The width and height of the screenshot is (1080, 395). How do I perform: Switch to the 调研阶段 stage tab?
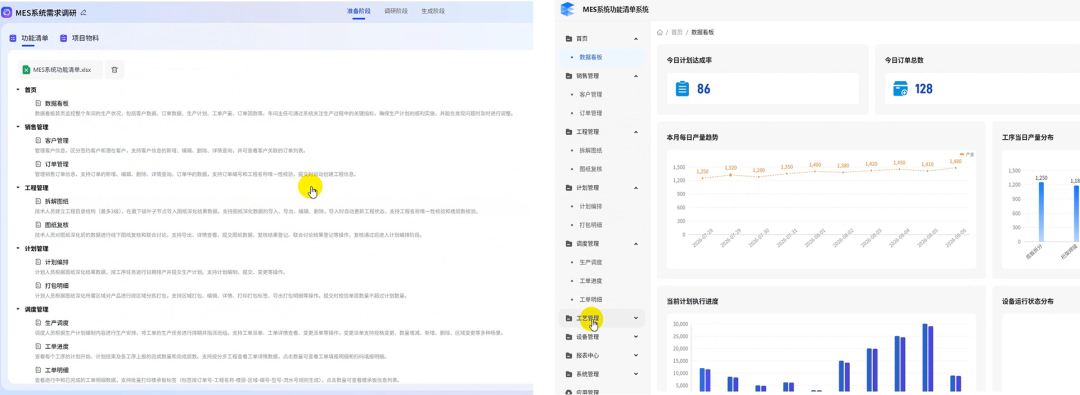pos(395,12)
